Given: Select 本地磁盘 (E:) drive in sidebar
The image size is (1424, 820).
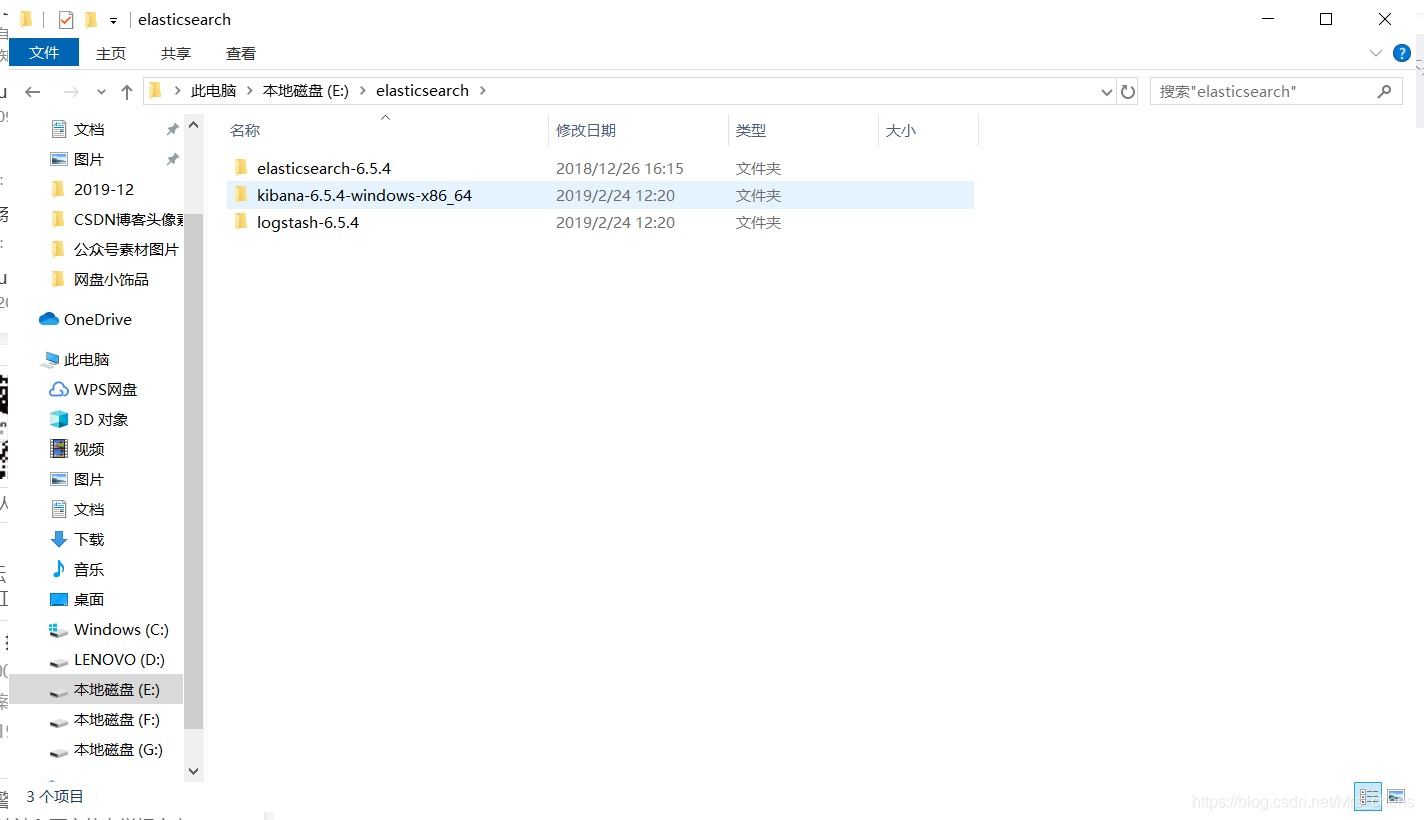Looking at the screenshot, I should (x=116, y=689).
